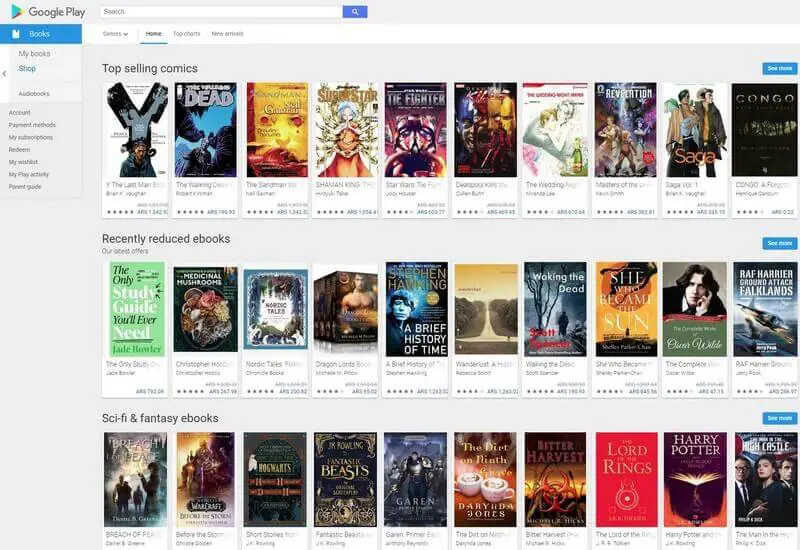Open My wishlist link
800x550 pixels.
(x=23, y=162)
